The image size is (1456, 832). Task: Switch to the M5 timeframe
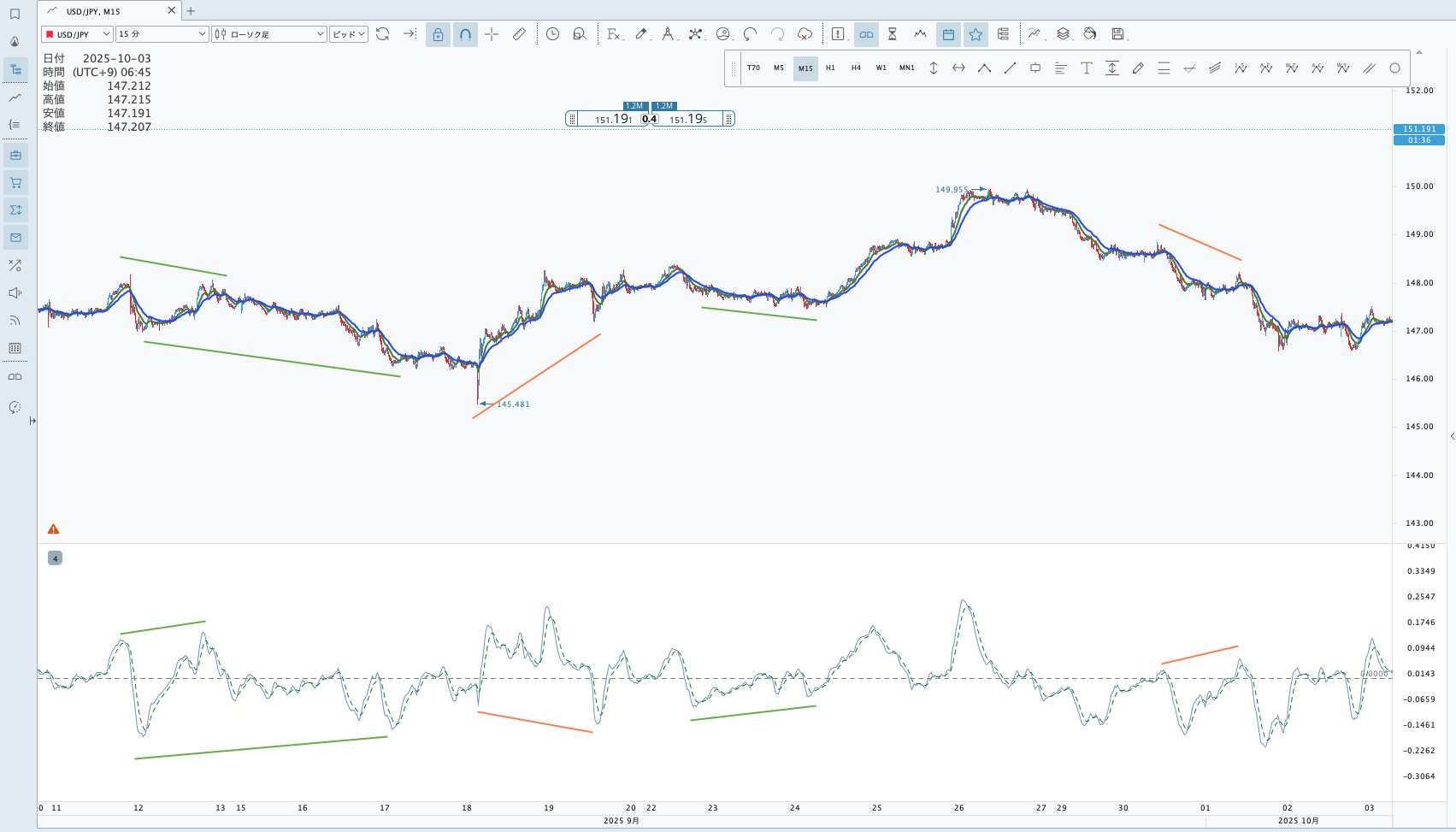point(778,68)
